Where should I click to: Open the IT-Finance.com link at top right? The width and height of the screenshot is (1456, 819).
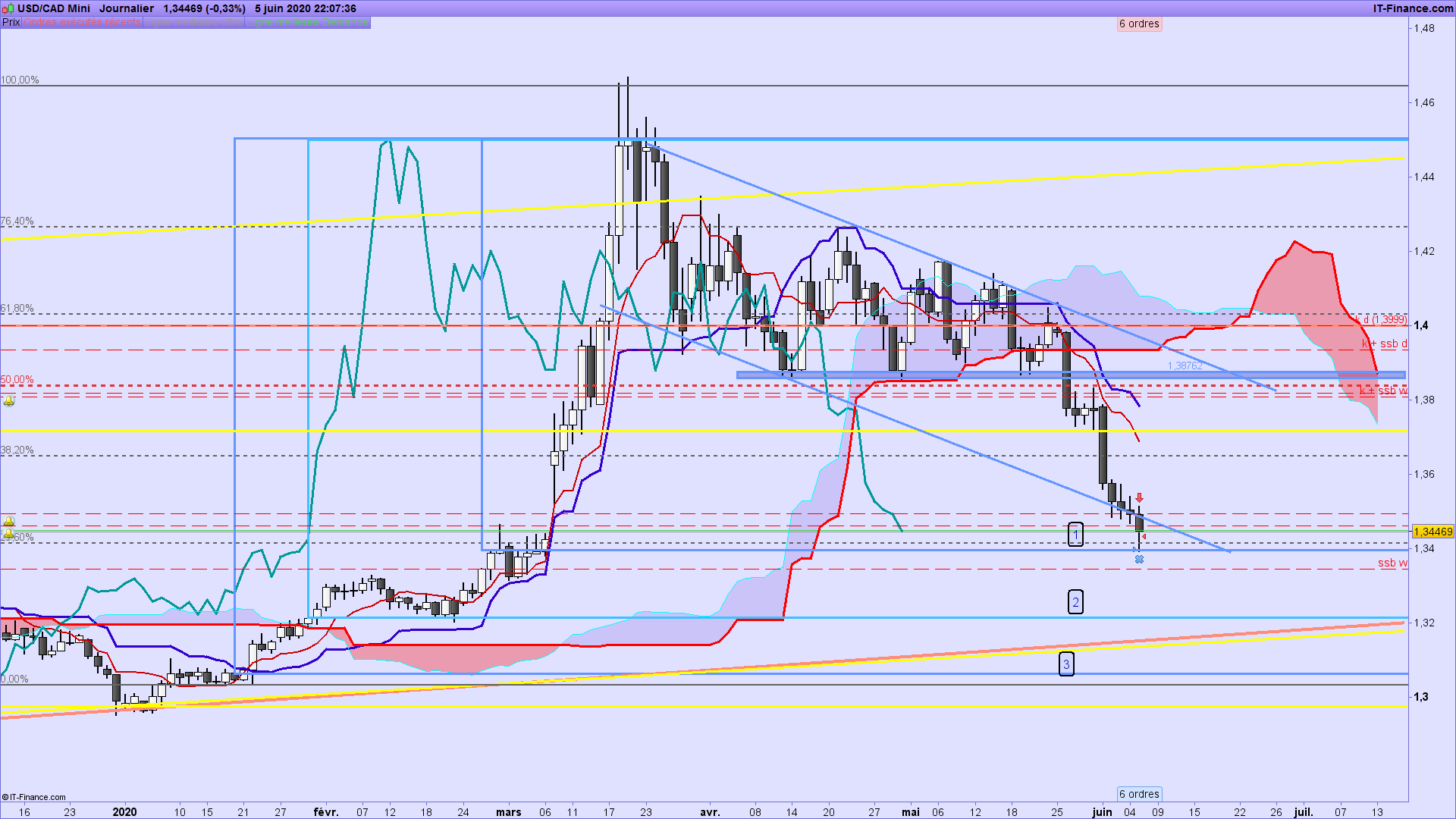coord(1413,8)
